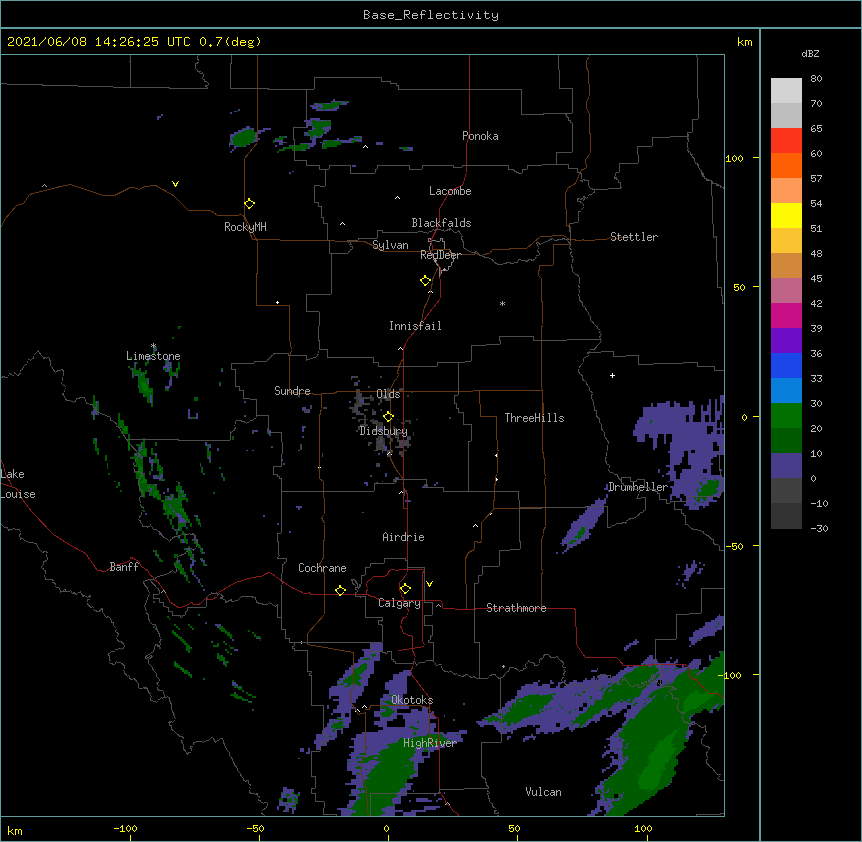Image resolution: width=862 pixels, height=842 pixels.
Task: Select the blue 33-36 dBZ legend swatch
Action: coord(786,365)
